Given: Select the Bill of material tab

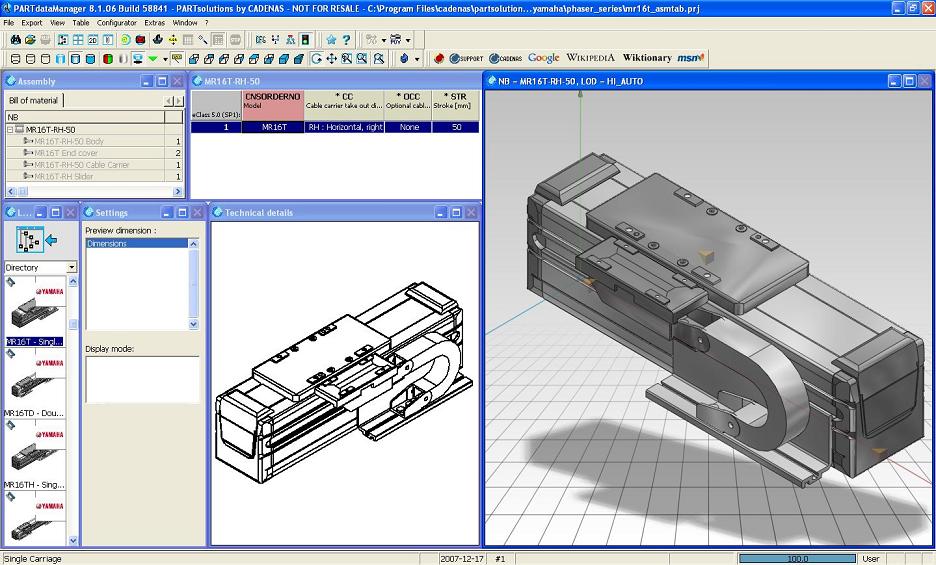Looking at the screenshot, I should (x=33, y=100).
